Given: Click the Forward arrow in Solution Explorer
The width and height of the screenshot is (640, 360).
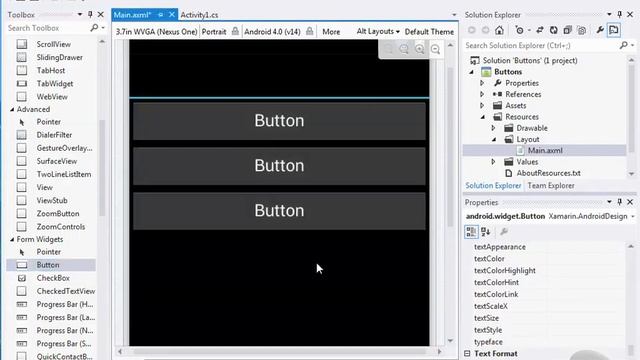Looking at the screenshot, I should 485,30.
